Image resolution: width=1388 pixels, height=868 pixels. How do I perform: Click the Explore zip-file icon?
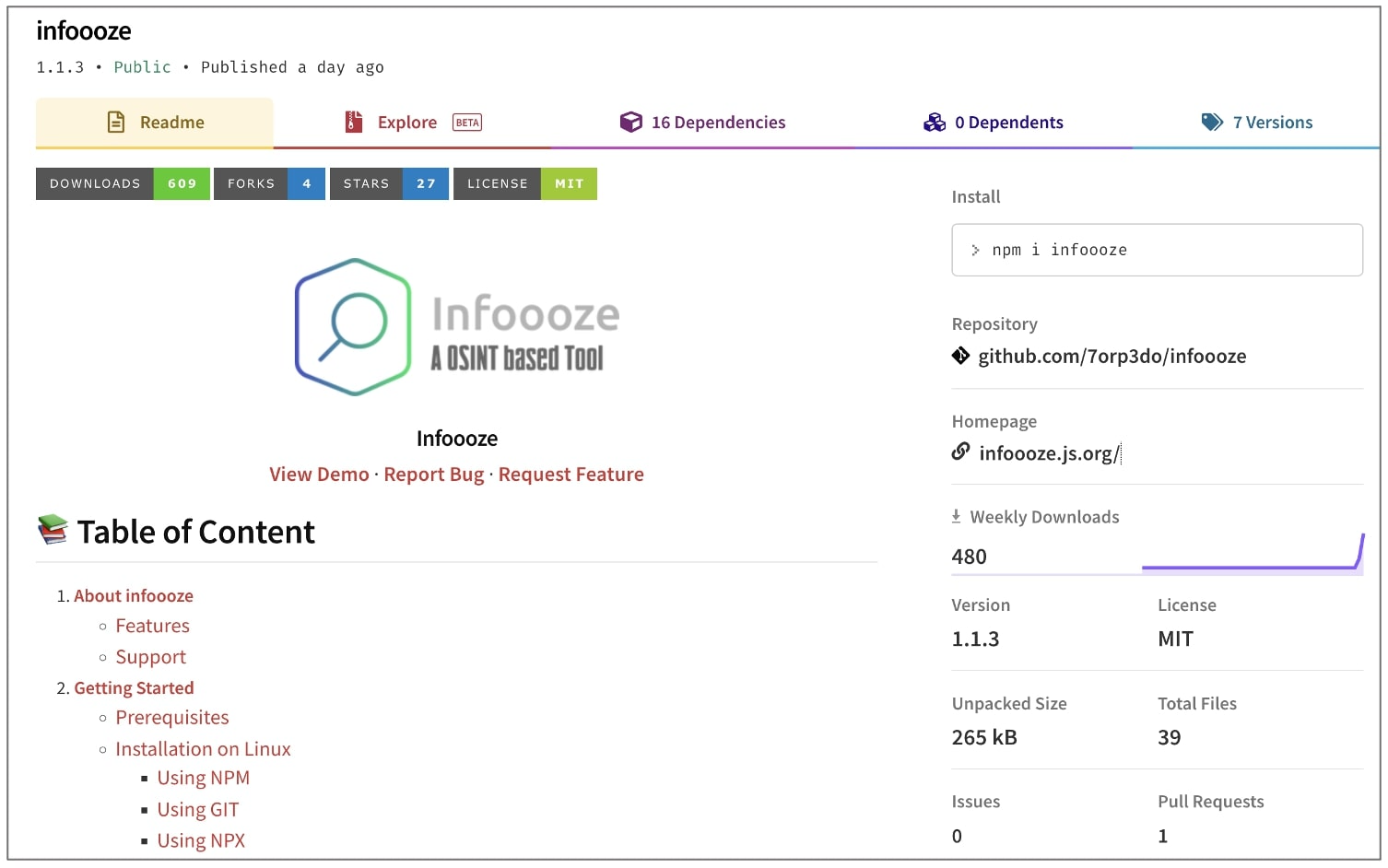point(354,123)
